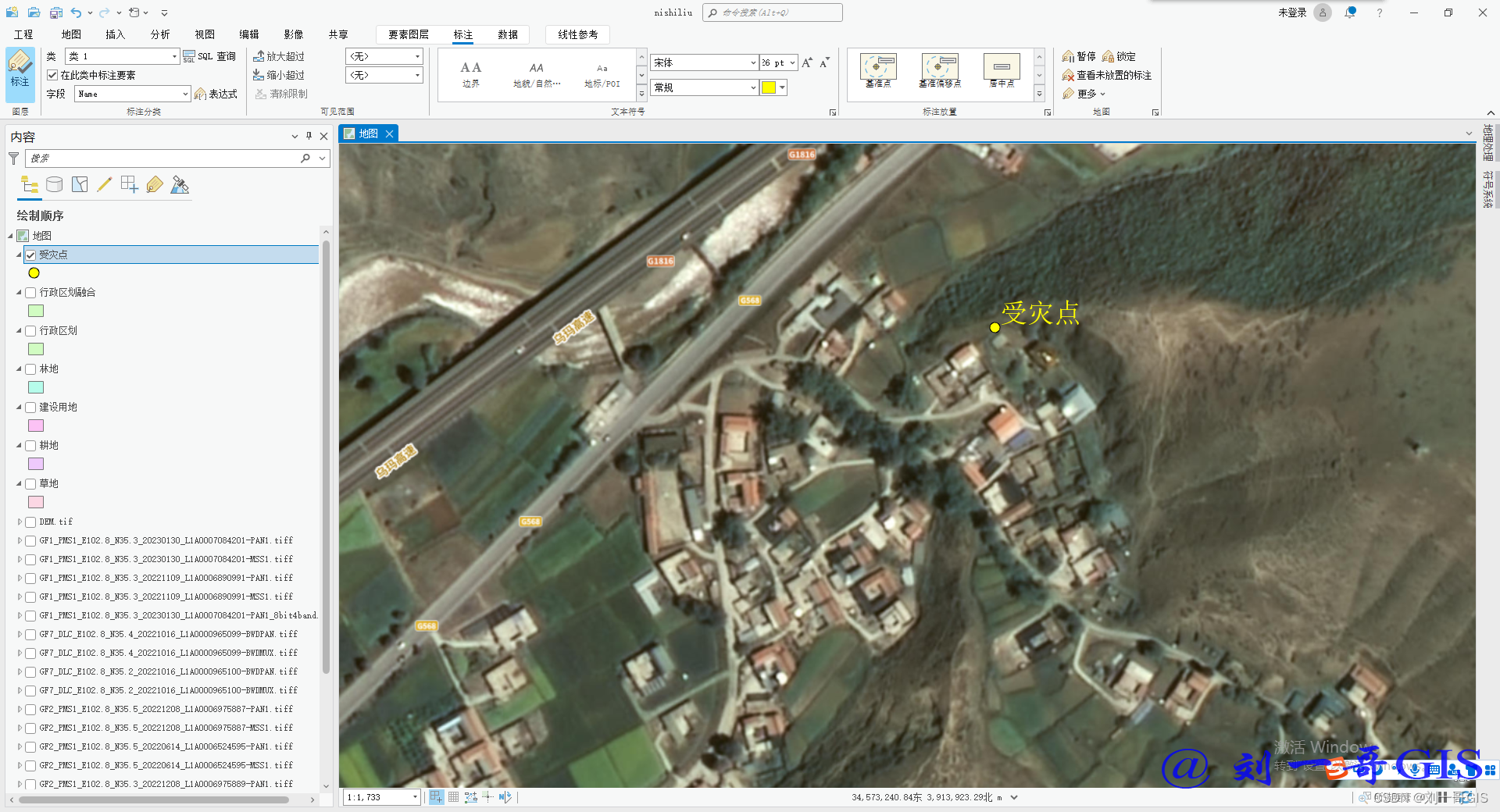Image resolution: width=1500 pixels, height=812 pixels.
Task: Select the 地标/POI text symbol style
Action: [x=602, y=74]
